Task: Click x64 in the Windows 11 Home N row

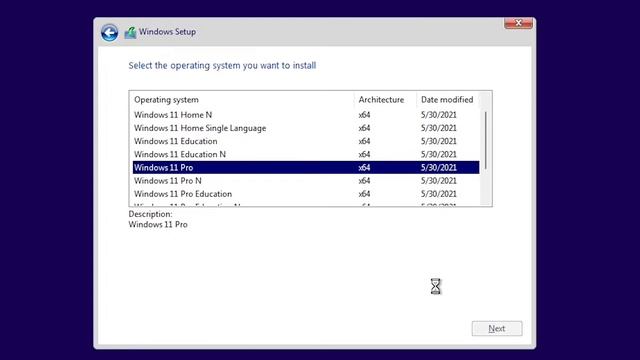Action: tap(364, 115)
